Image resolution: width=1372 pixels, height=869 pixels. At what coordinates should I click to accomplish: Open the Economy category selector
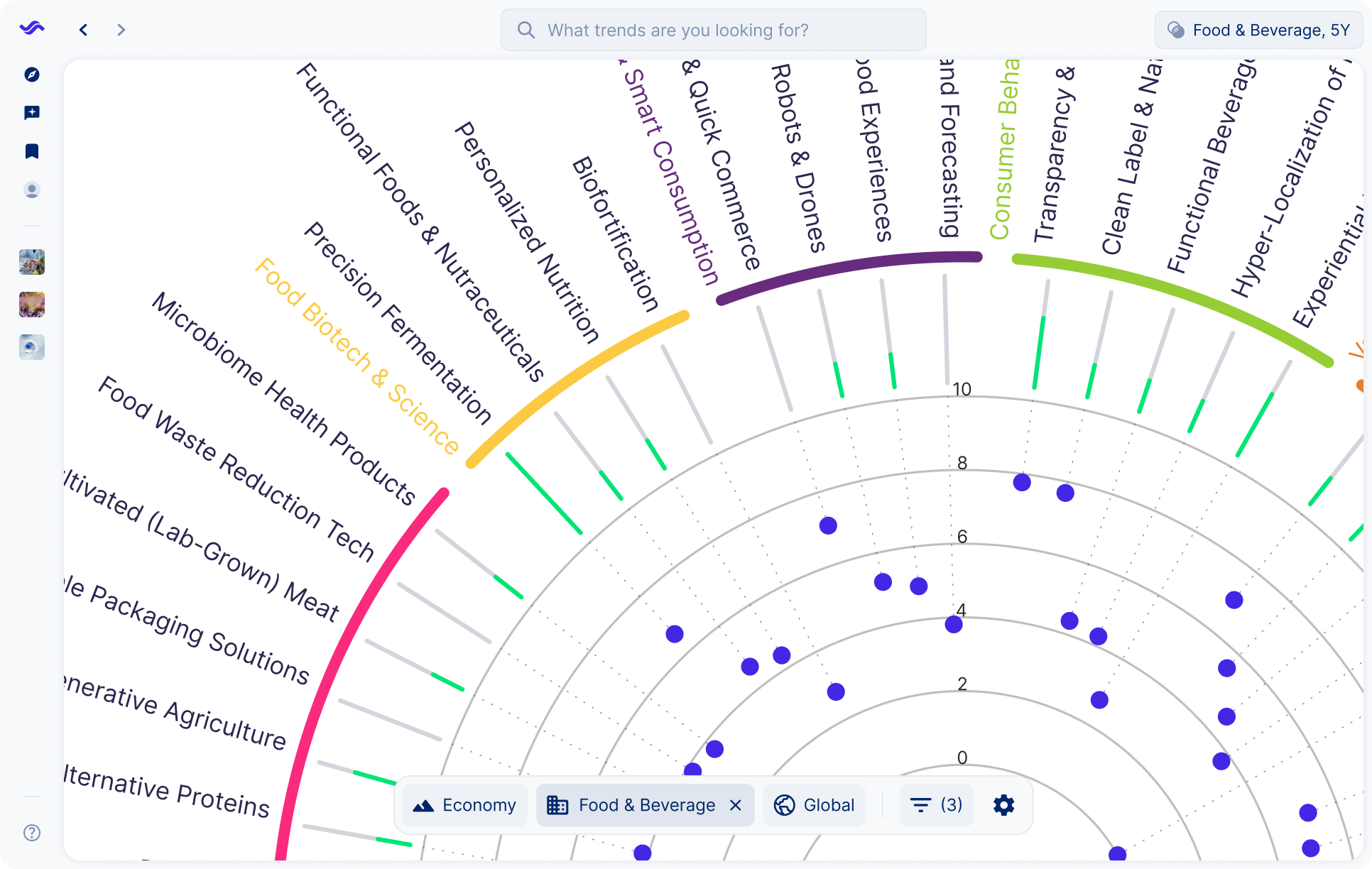pos(465,805)
